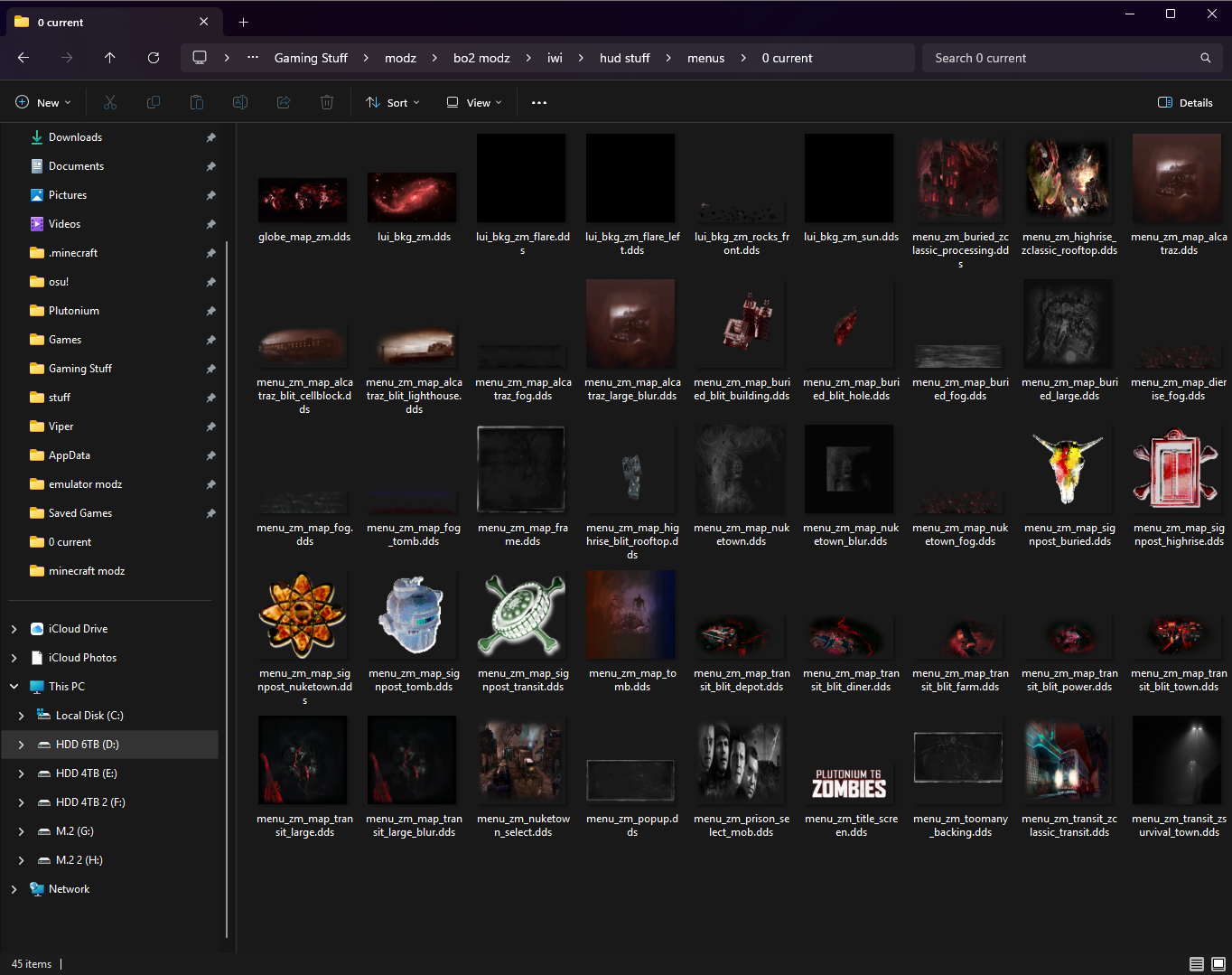
Task: Click the Share icon in toolbar
Action: click(x=284, y=103)
